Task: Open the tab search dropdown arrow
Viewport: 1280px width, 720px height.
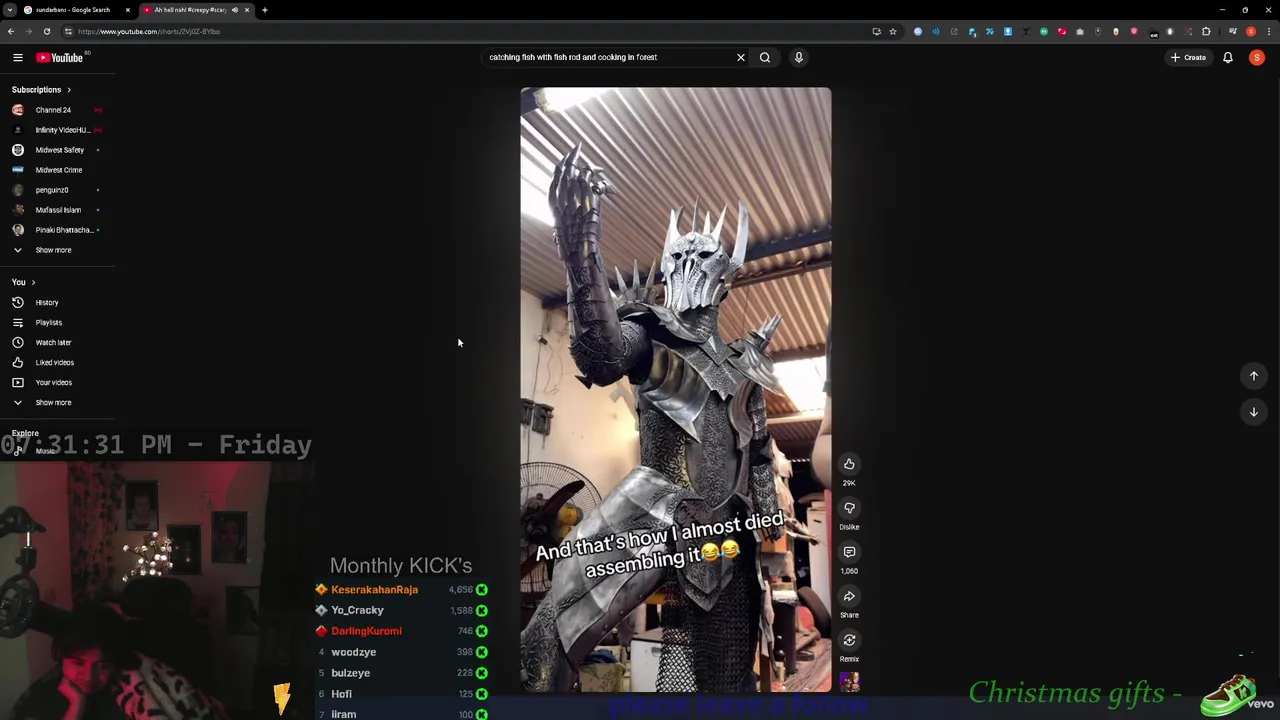Action: [x=10, y=10]
